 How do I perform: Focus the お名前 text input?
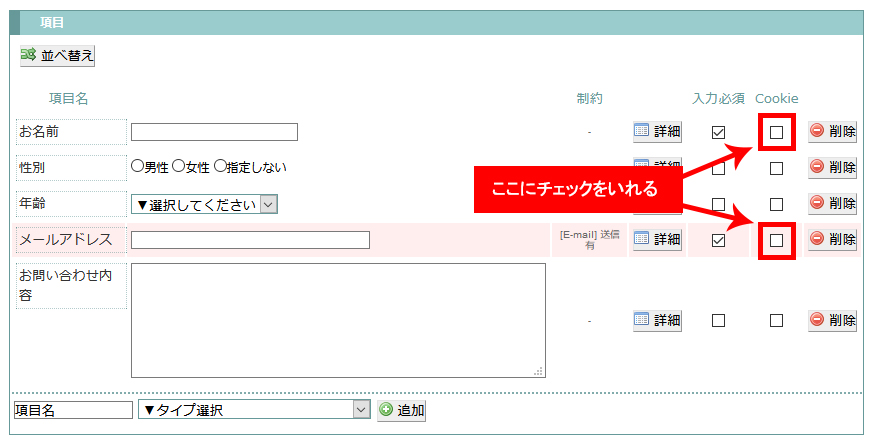click(x=214, y=132)
